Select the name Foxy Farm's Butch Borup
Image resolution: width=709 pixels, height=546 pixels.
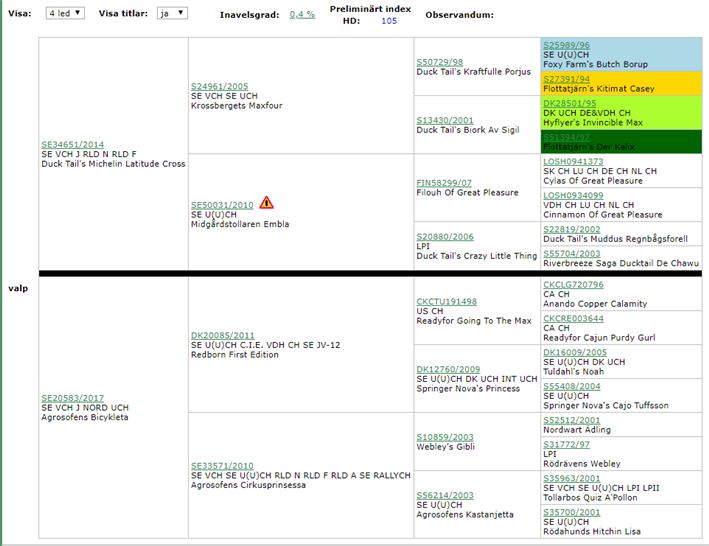[595, 65]
